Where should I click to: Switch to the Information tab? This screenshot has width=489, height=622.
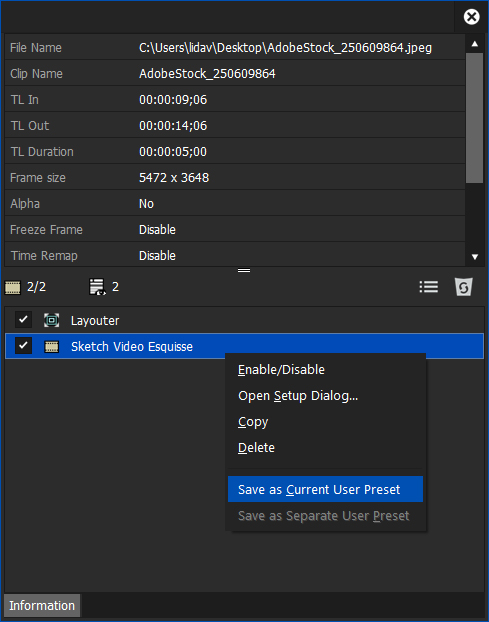point(42,605)
